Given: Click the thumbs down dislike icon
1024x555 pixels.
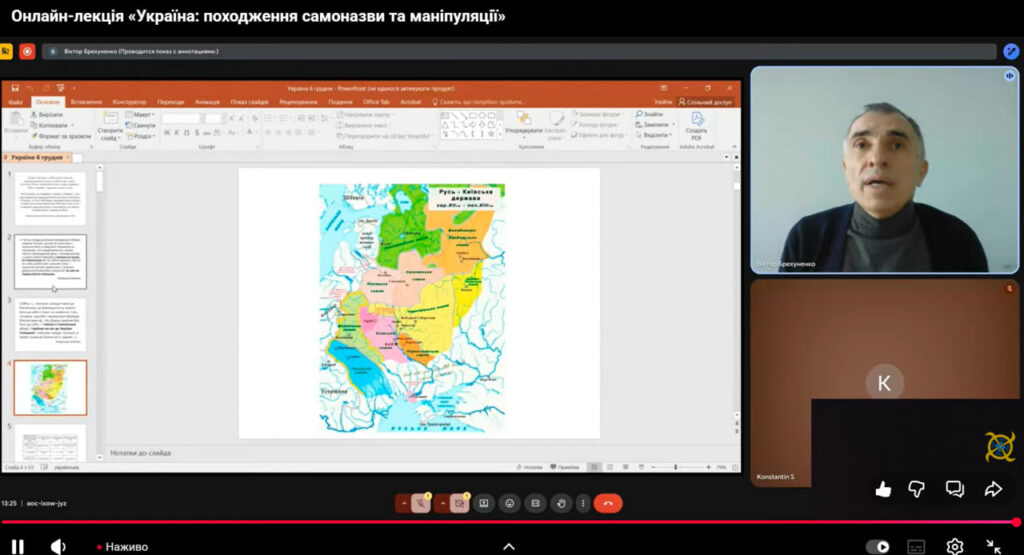Looking at the screenshot, I should (x=918, y=489).
